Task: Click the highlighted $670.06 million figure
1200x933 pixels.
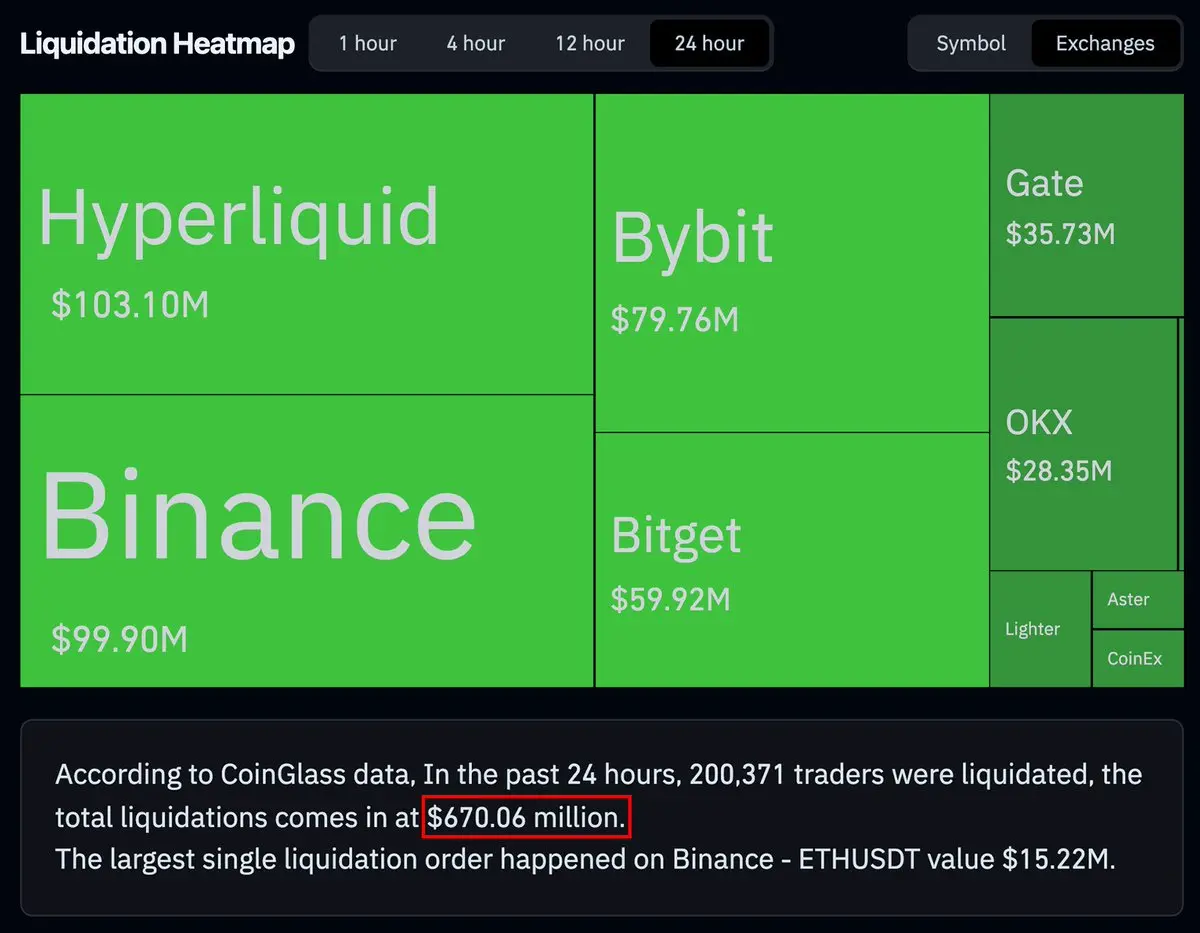Action: (527, 818)
